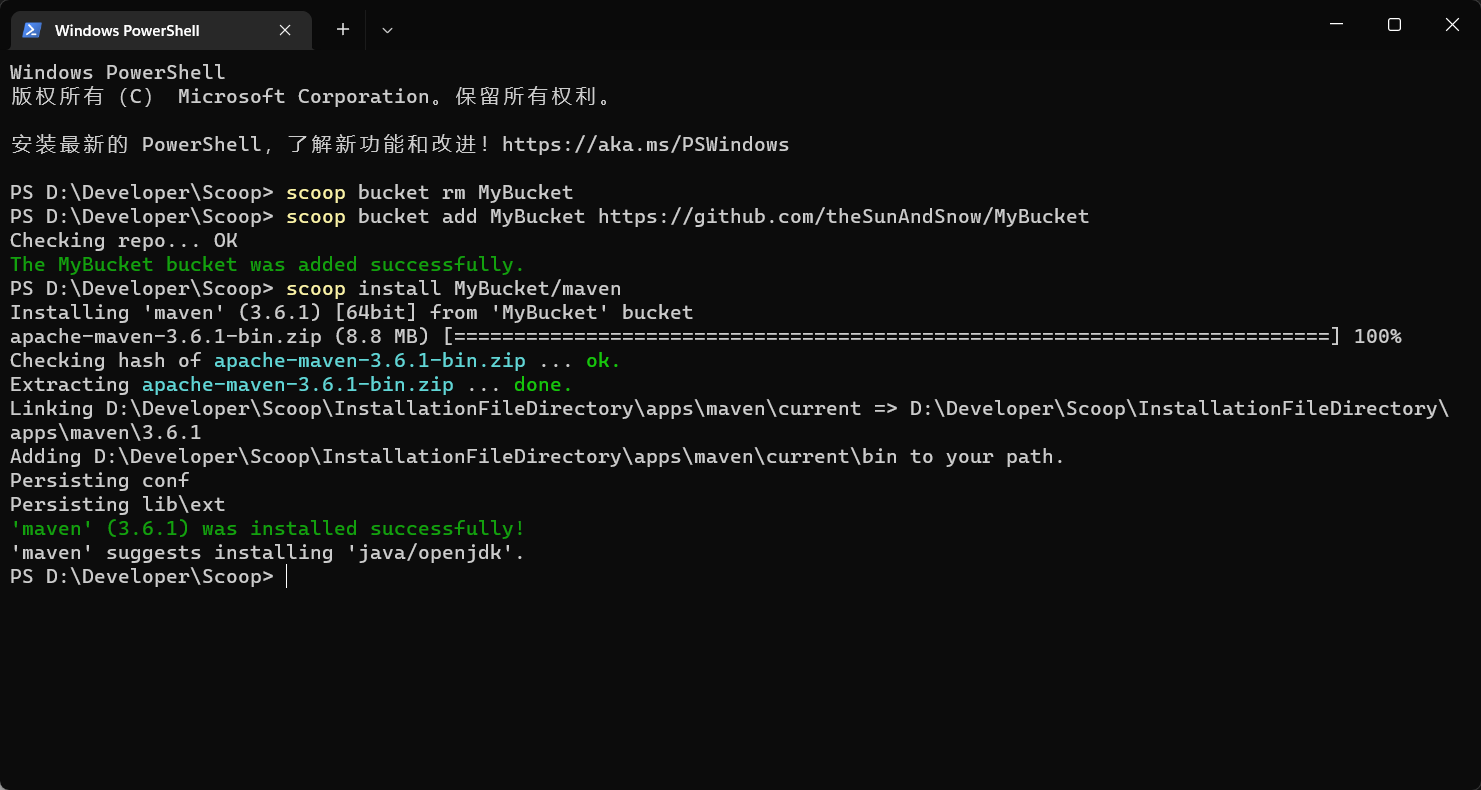Click the 'Persisting lib\ext' output line
The image size is (1481, 790).
117,505
